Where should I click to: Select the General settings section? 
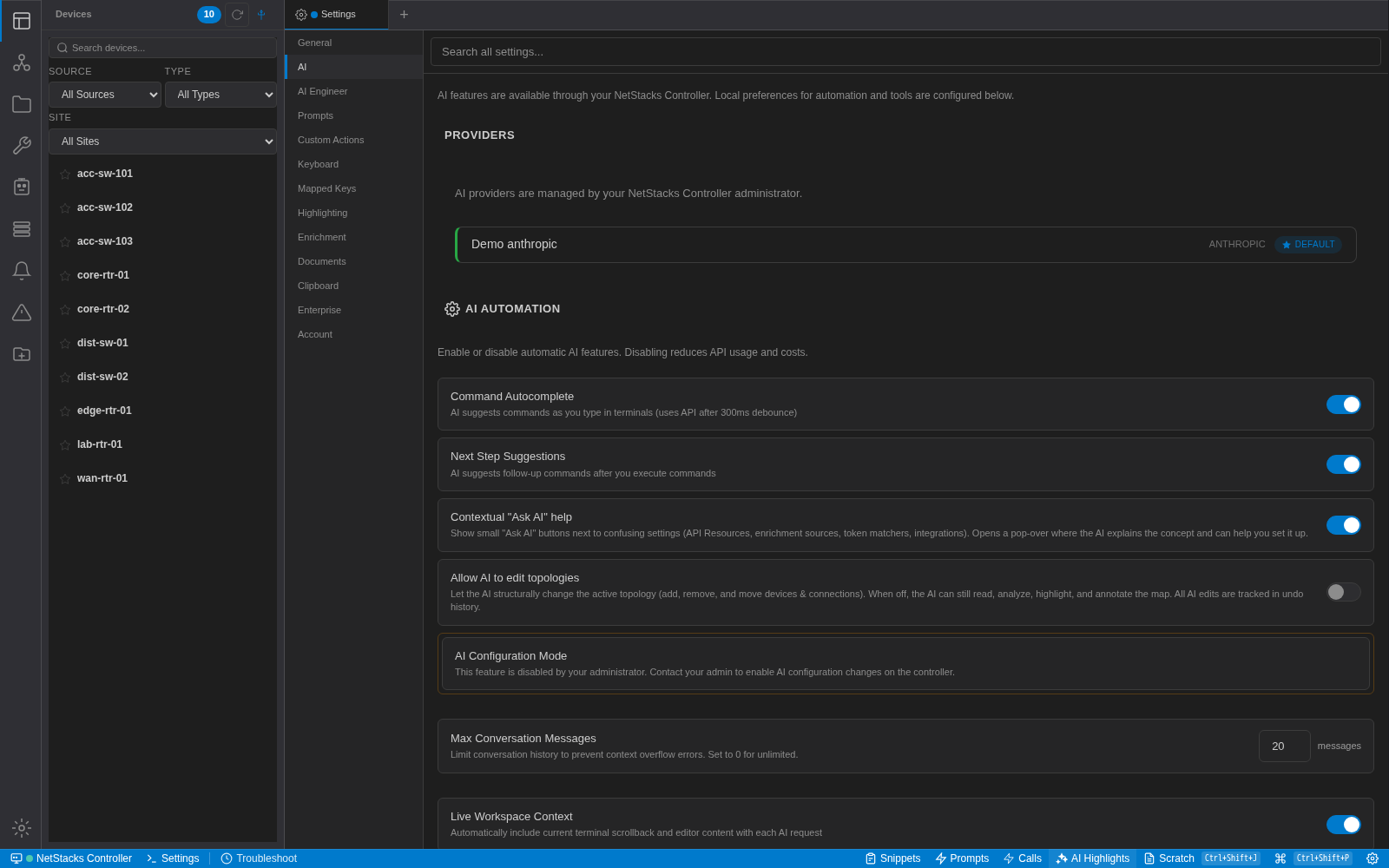pos(353,43)
